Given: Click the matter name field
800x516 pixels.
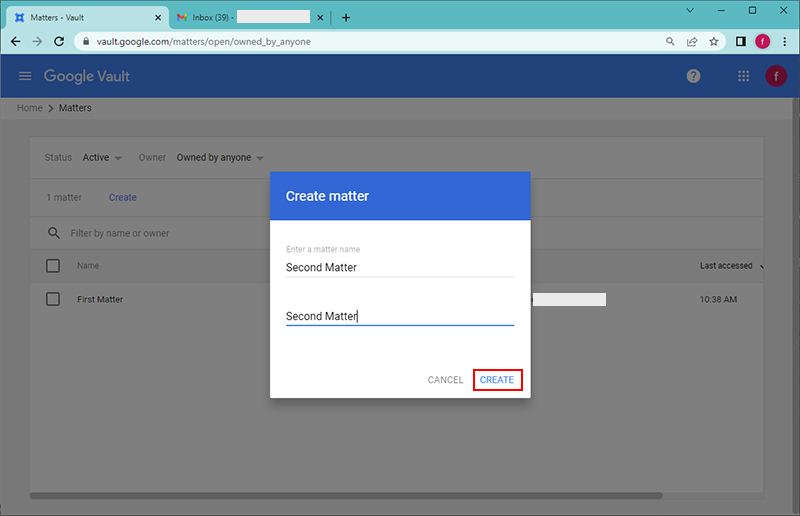Looking at the screenshot, I should coord(400,267).
